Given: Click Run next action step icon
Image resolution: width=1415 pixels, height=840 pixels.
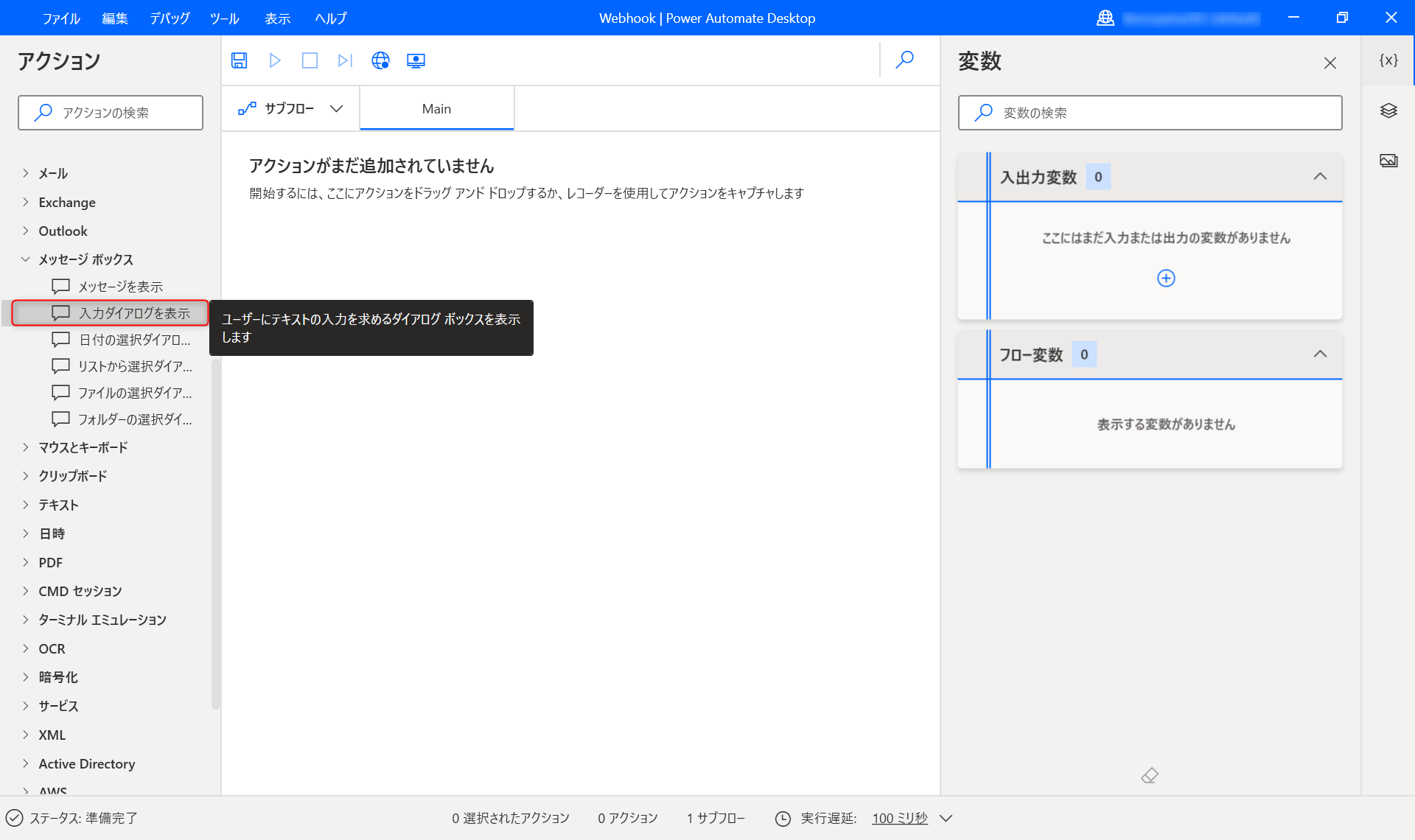Looking at the screenshot, I should coord(345,60).
